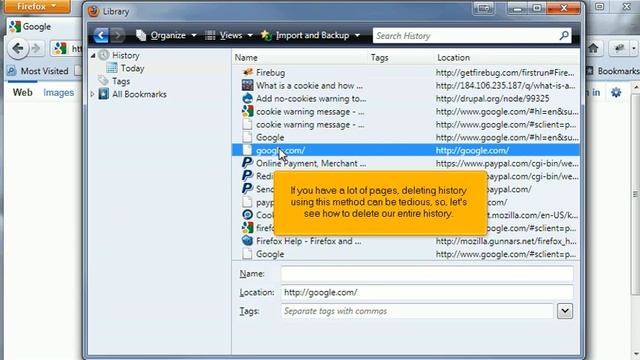Screen dimensions: 640x360
Task: Click the mozilla.gunnars.net location cell
Action: coord(506,241)
